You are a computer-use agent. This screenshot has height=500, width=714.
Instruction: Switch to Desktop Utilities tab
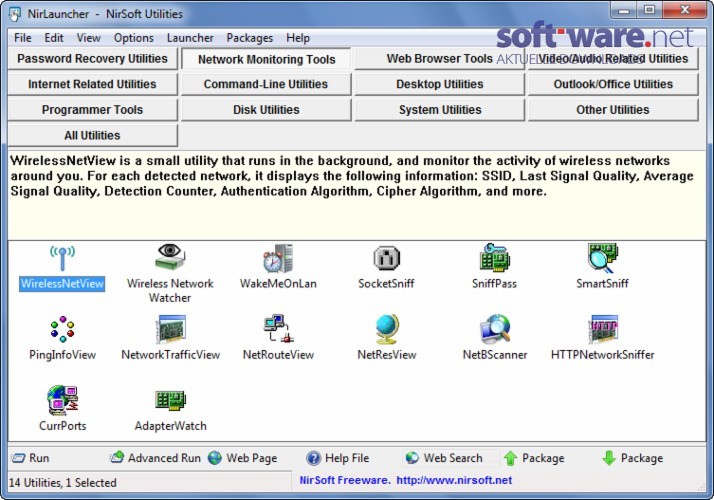click(x=440, y=84)
